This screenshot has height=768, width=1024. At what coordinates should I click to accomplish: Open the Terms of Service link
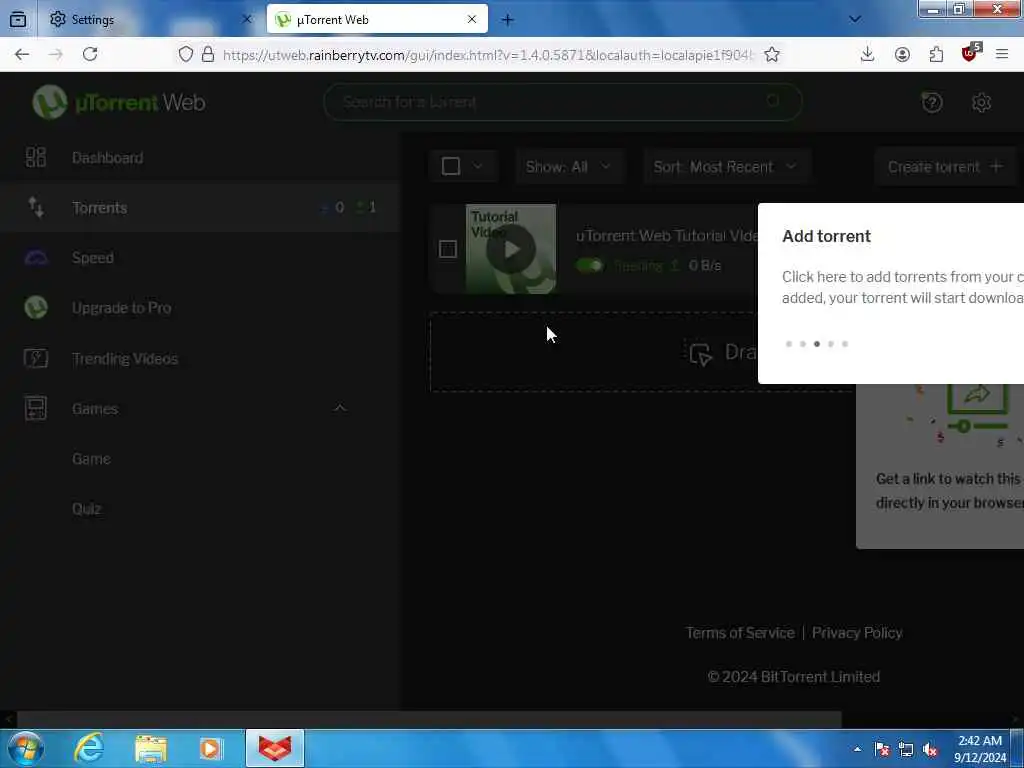click(x=740, y=633)
